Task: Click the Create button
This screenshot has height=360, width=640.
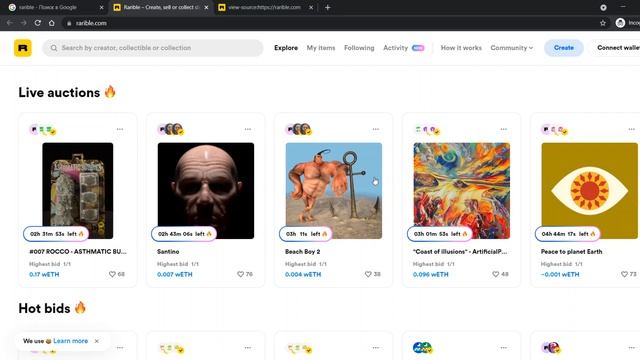Action: point(564,48)
